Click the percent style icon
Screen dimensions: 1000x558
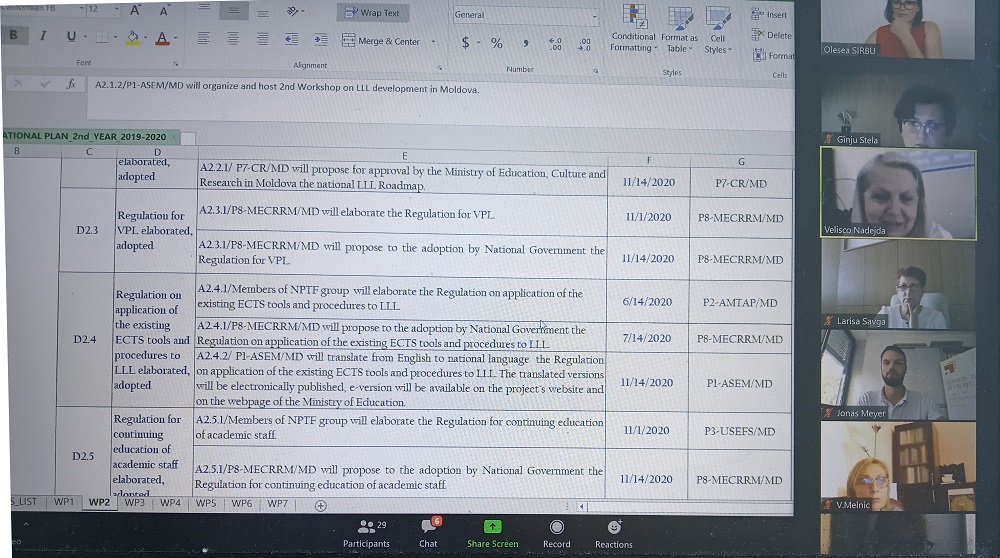pos(496,43)
